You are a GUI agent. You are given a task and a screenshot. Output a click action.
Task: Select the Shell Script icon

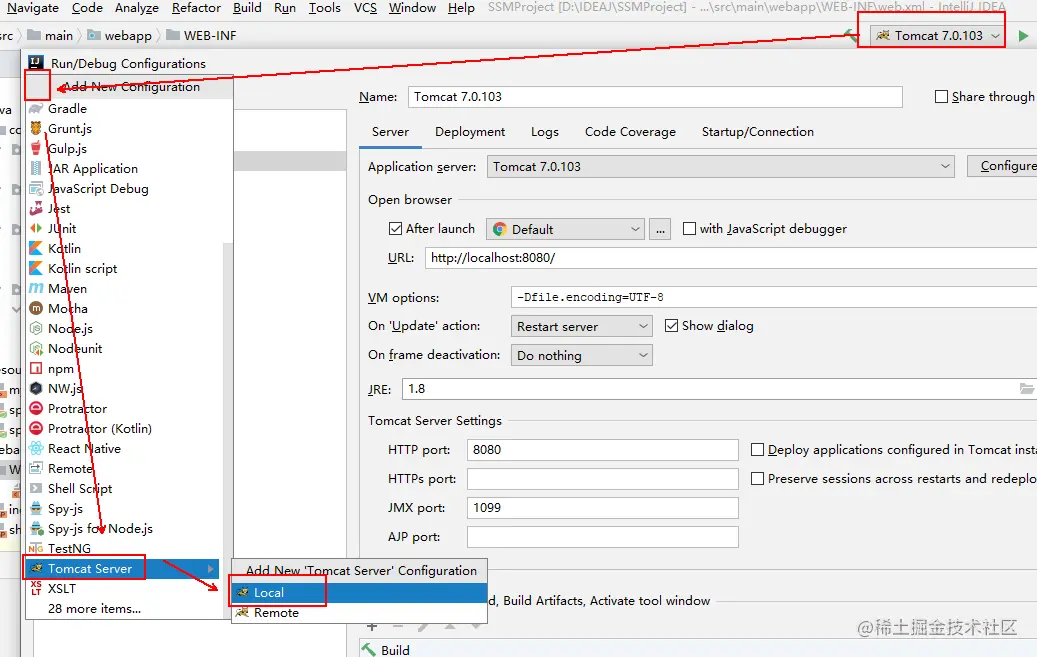[36, 488]
